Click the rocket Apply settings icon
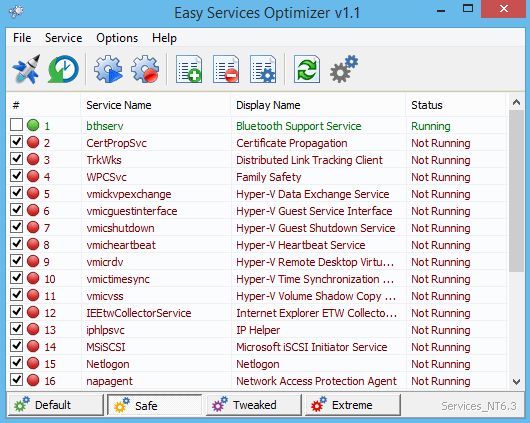 pos(26,69)
